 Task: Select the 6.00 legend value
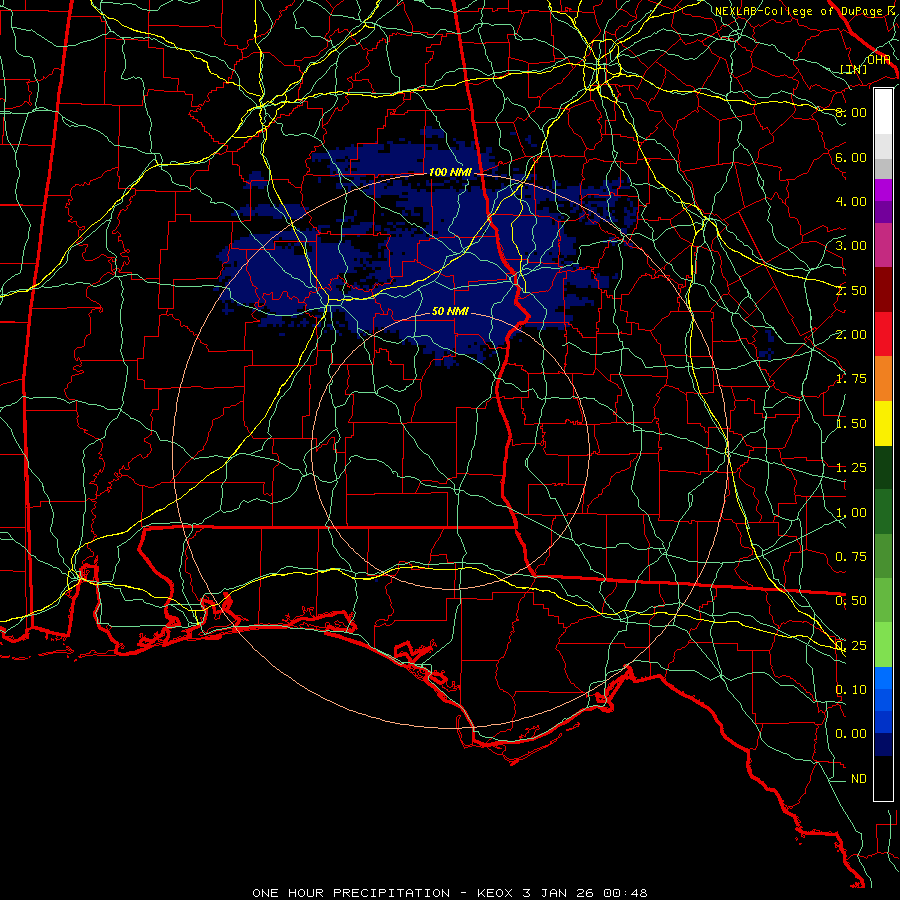[851, 157]
